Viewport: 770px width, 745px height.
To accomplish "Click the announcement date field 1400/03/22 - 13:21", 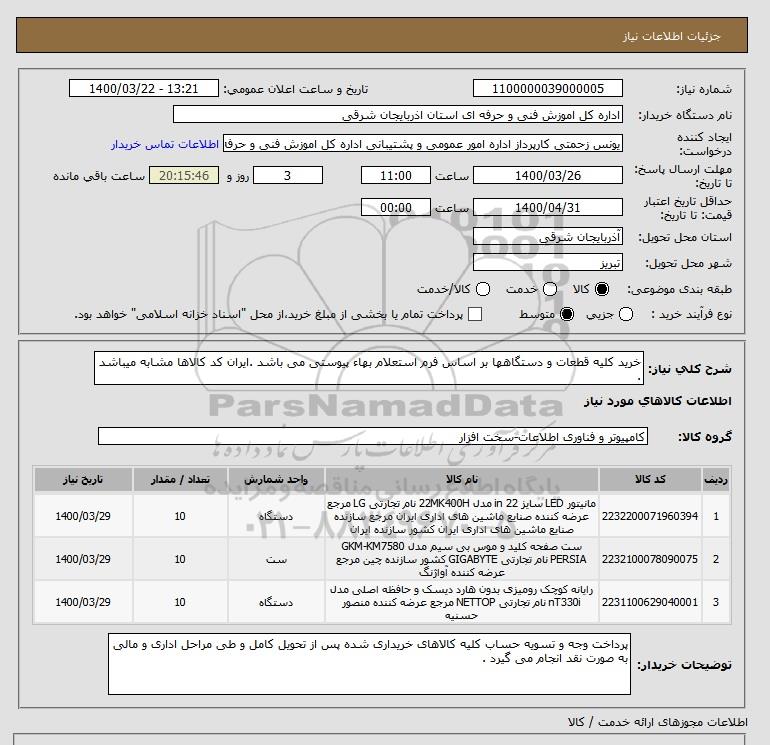I will 143,88.
